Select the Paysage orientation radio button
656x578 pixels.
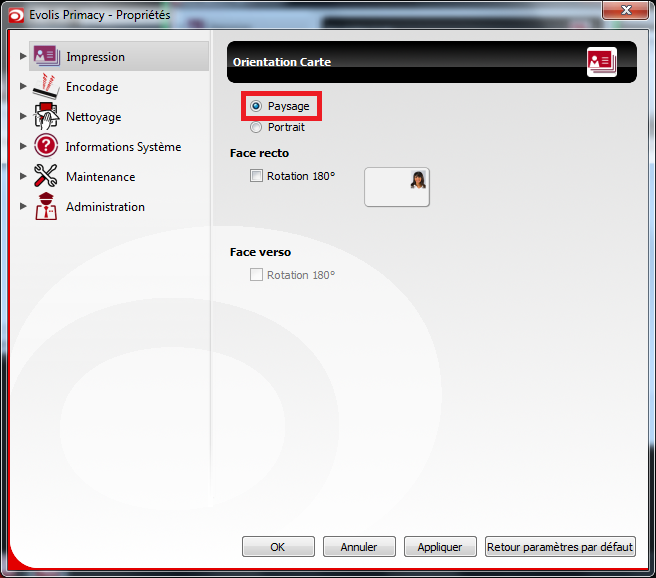[256, 106]
